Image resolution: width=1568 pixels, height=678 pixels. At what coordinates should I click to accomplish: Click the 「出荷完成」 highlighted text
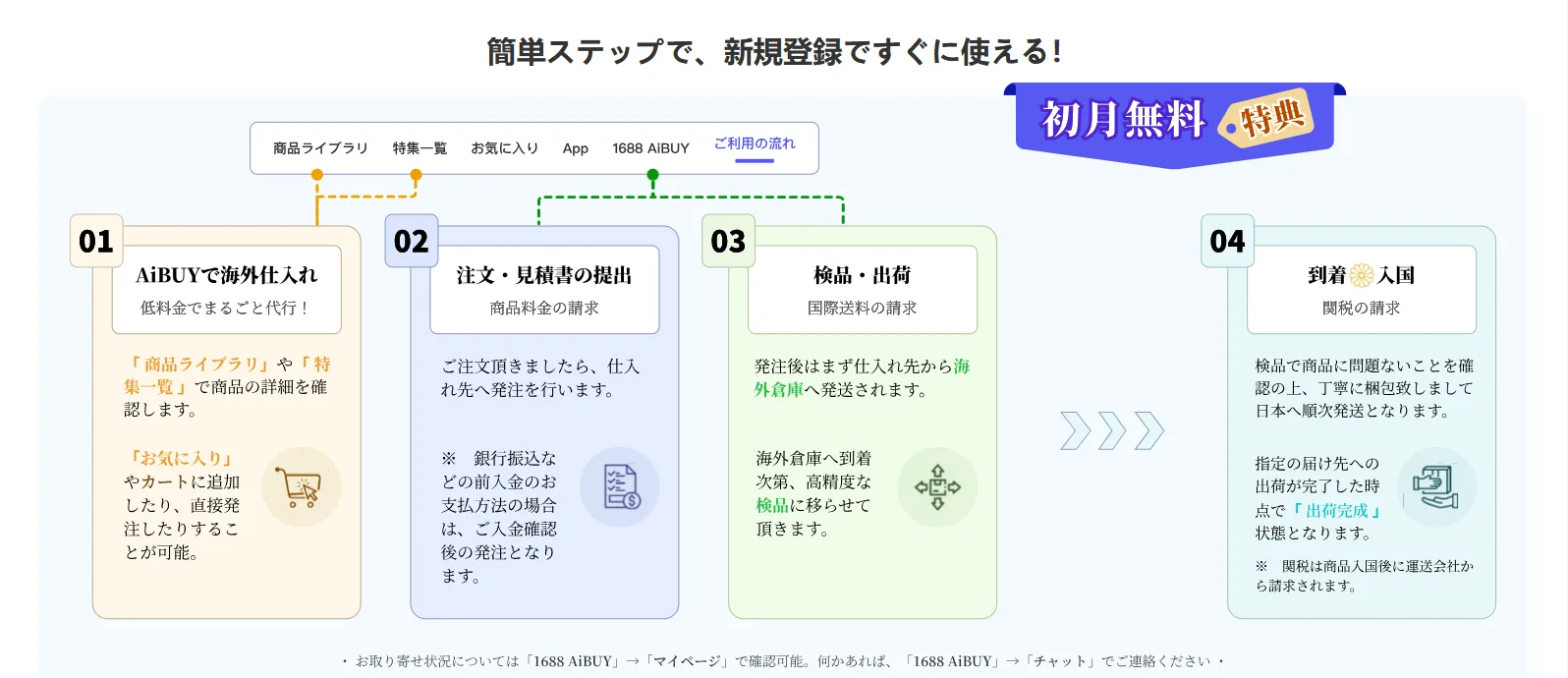pos(1337,511)
